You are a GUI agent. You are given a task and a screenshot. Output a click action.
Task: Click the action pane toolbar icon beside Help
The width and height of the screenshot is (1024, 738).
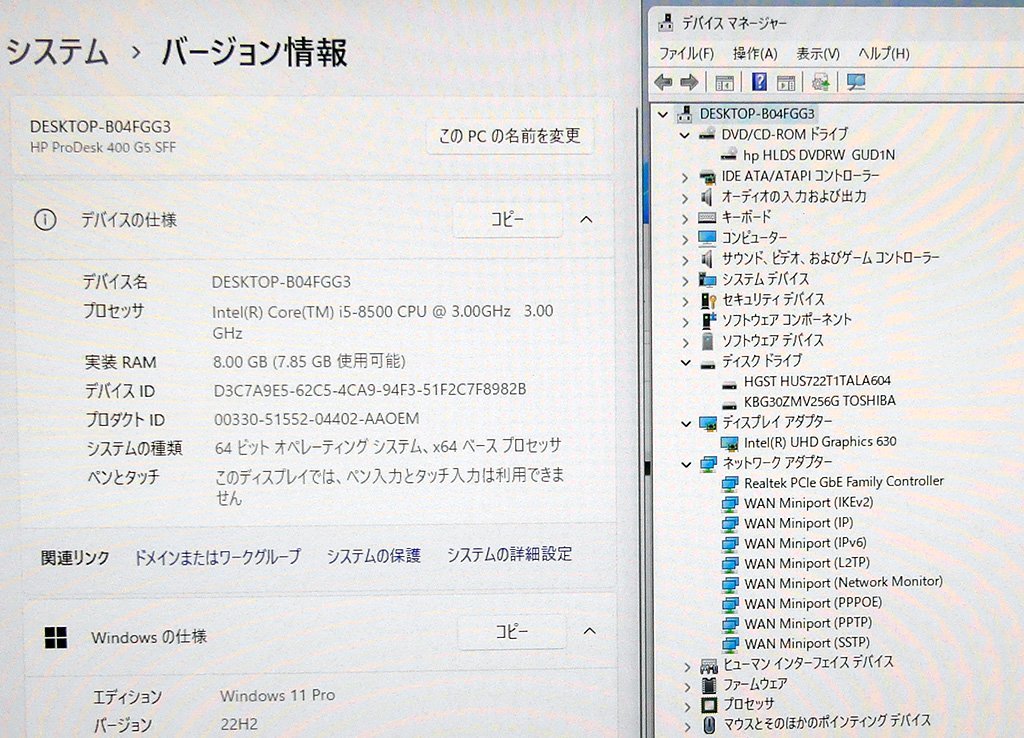pyautogui.click(x=786, y=83)
